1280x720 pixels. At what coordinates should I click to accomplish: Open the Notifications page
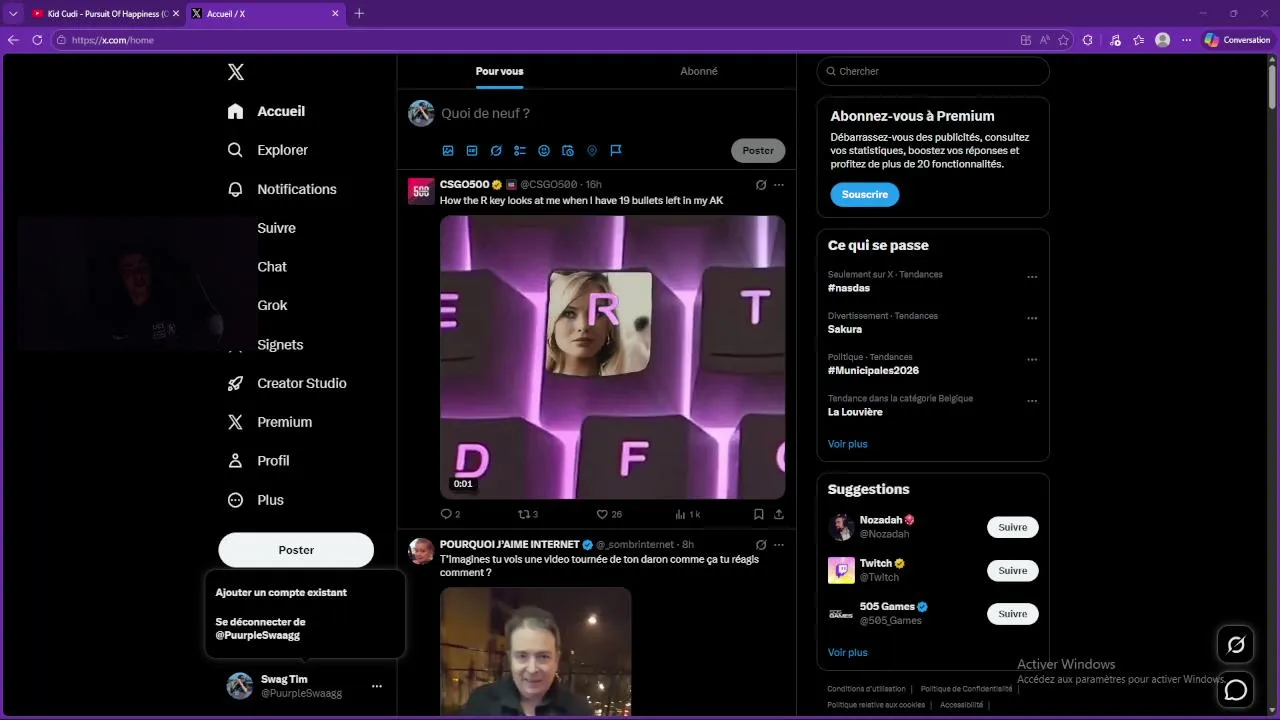(282, 189)
